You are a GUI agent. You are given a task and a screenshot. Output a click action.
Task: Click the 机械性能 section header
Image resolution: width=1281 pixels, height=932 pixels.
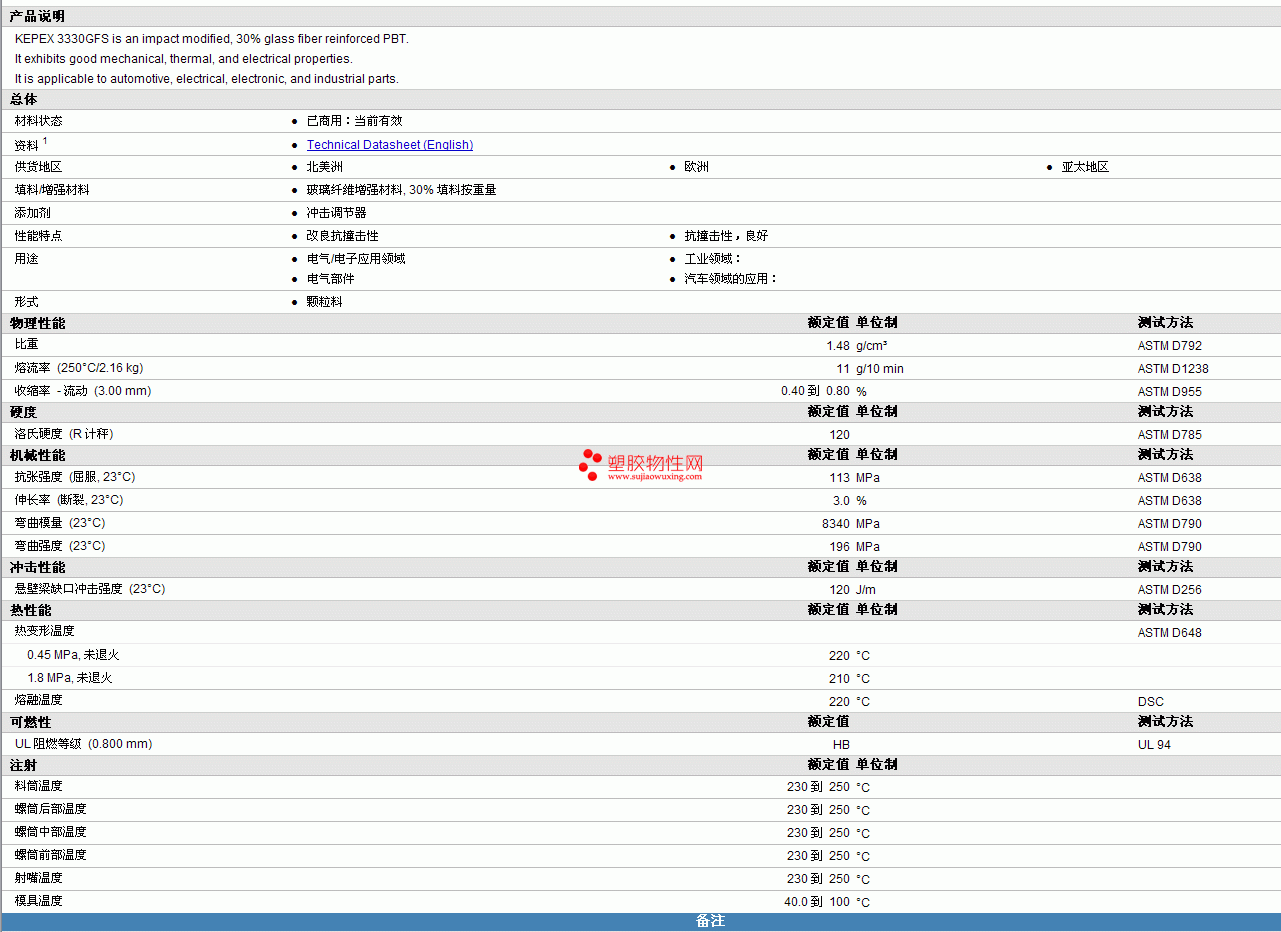click(x=38, y=455)
